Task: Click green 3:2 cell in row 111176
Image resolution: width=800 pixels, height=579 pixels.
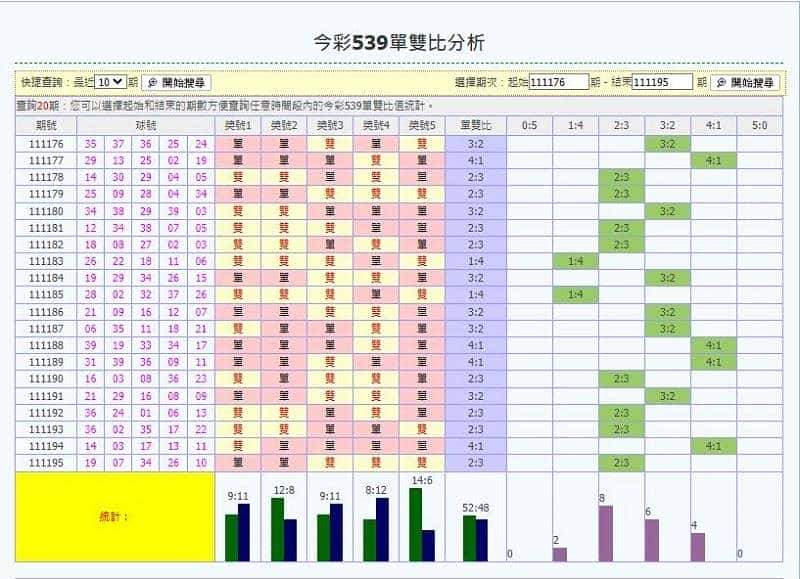Action: coord(667,144)
